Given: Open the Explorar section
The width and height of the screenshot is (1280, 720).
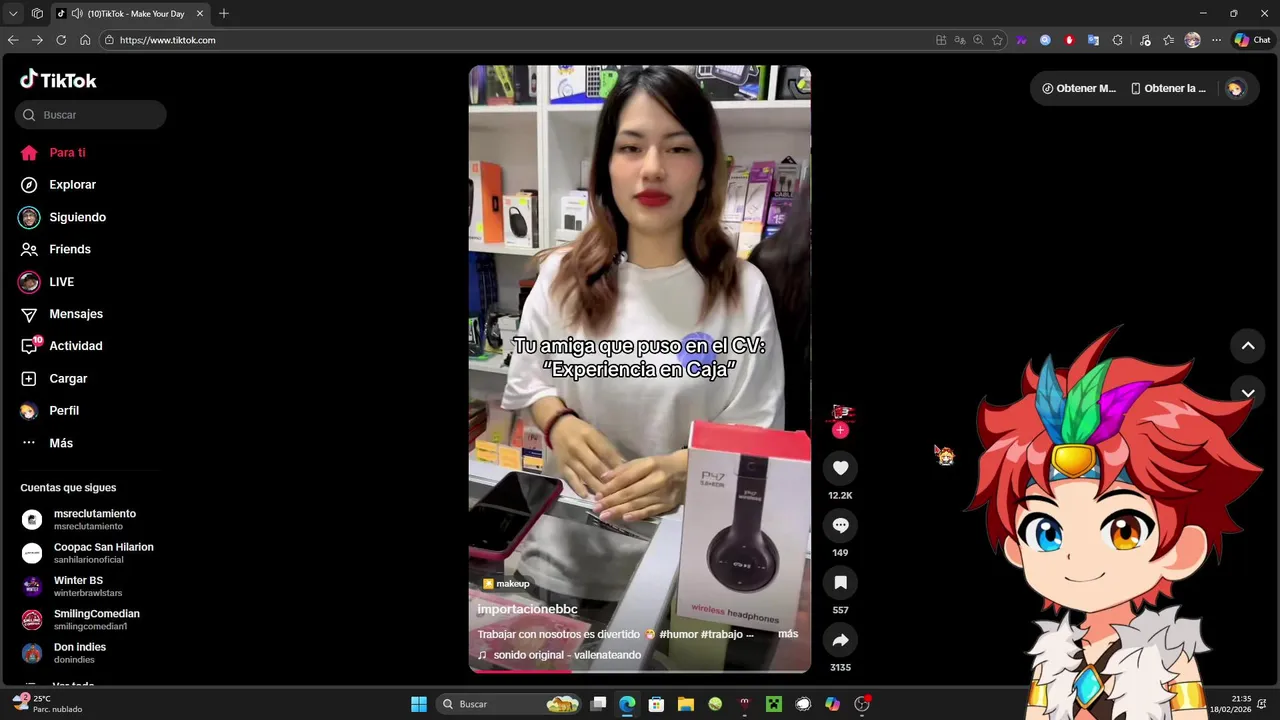Looking at the screenshot, I should tap(59, 185).
